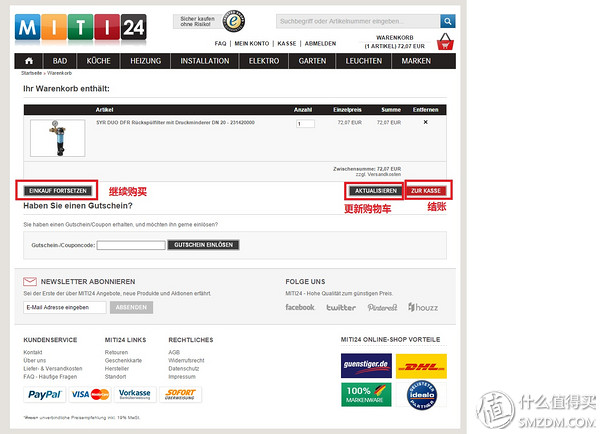Open the BAD navigation menu
600x434 pixels.
[x=60, y=61]
